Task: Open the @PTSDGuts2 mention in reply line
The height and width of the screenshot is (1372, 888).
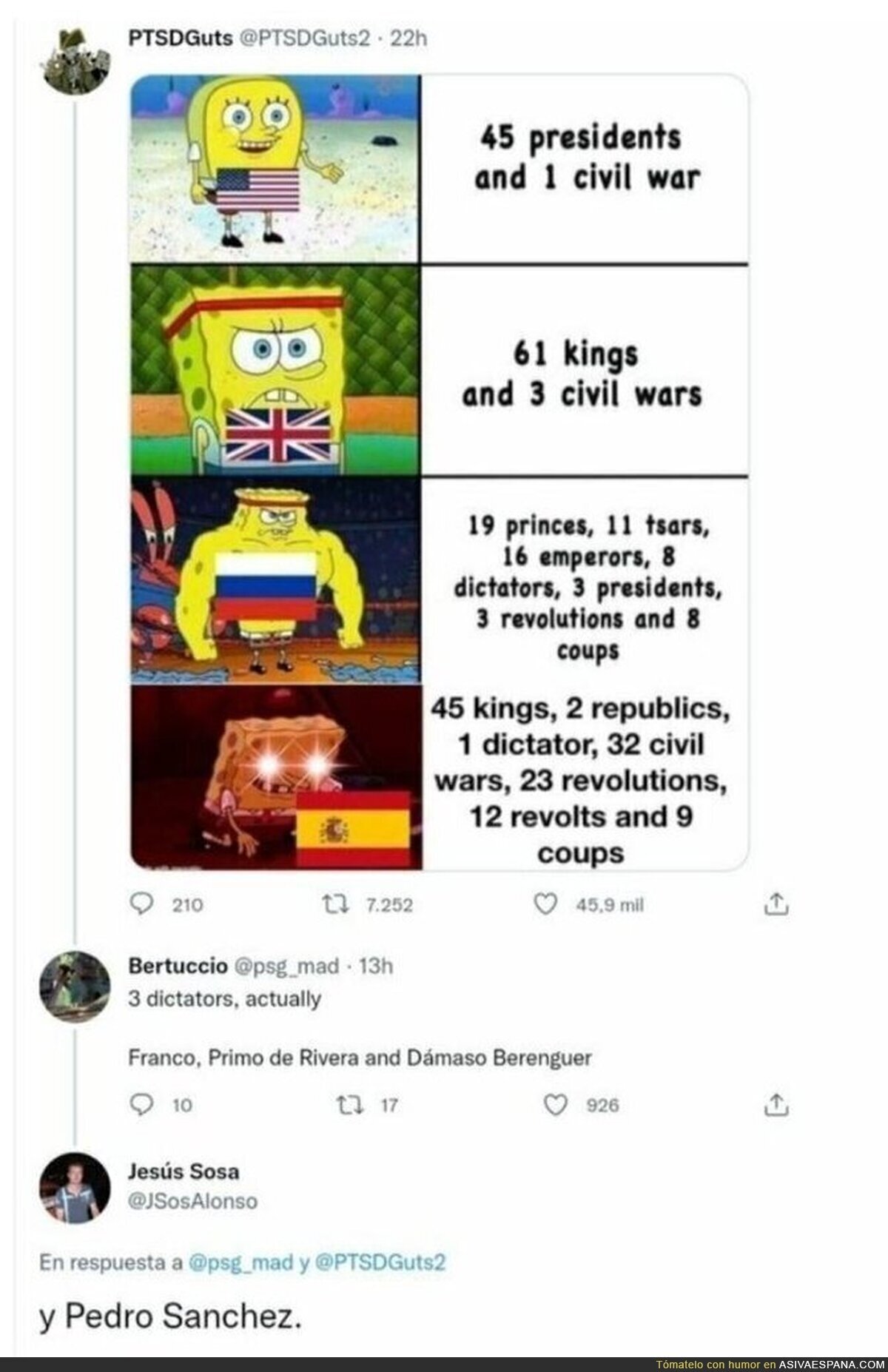Action: pos(380,1262)
